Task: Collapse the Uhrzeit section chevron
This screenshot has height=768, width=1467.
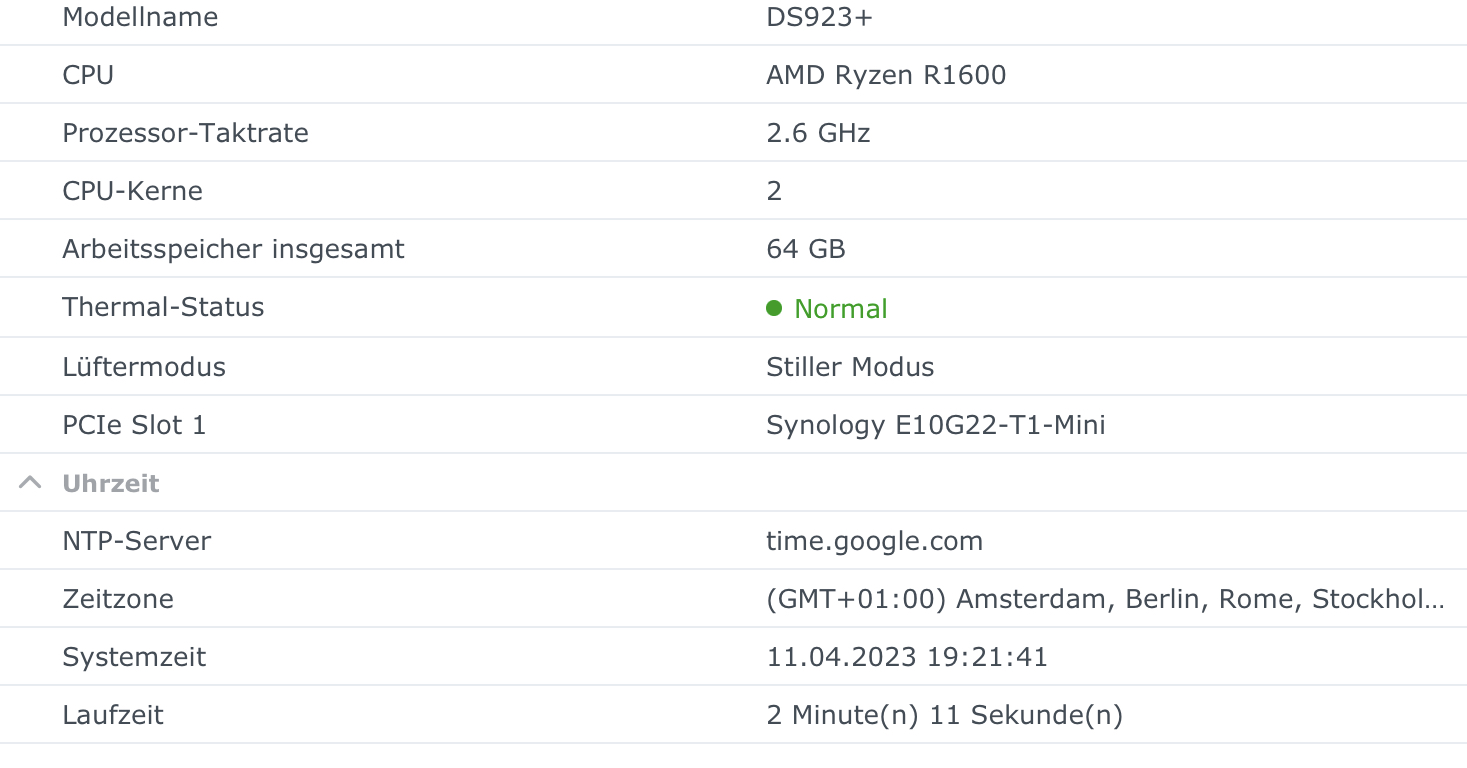Action: pos(30,483)
